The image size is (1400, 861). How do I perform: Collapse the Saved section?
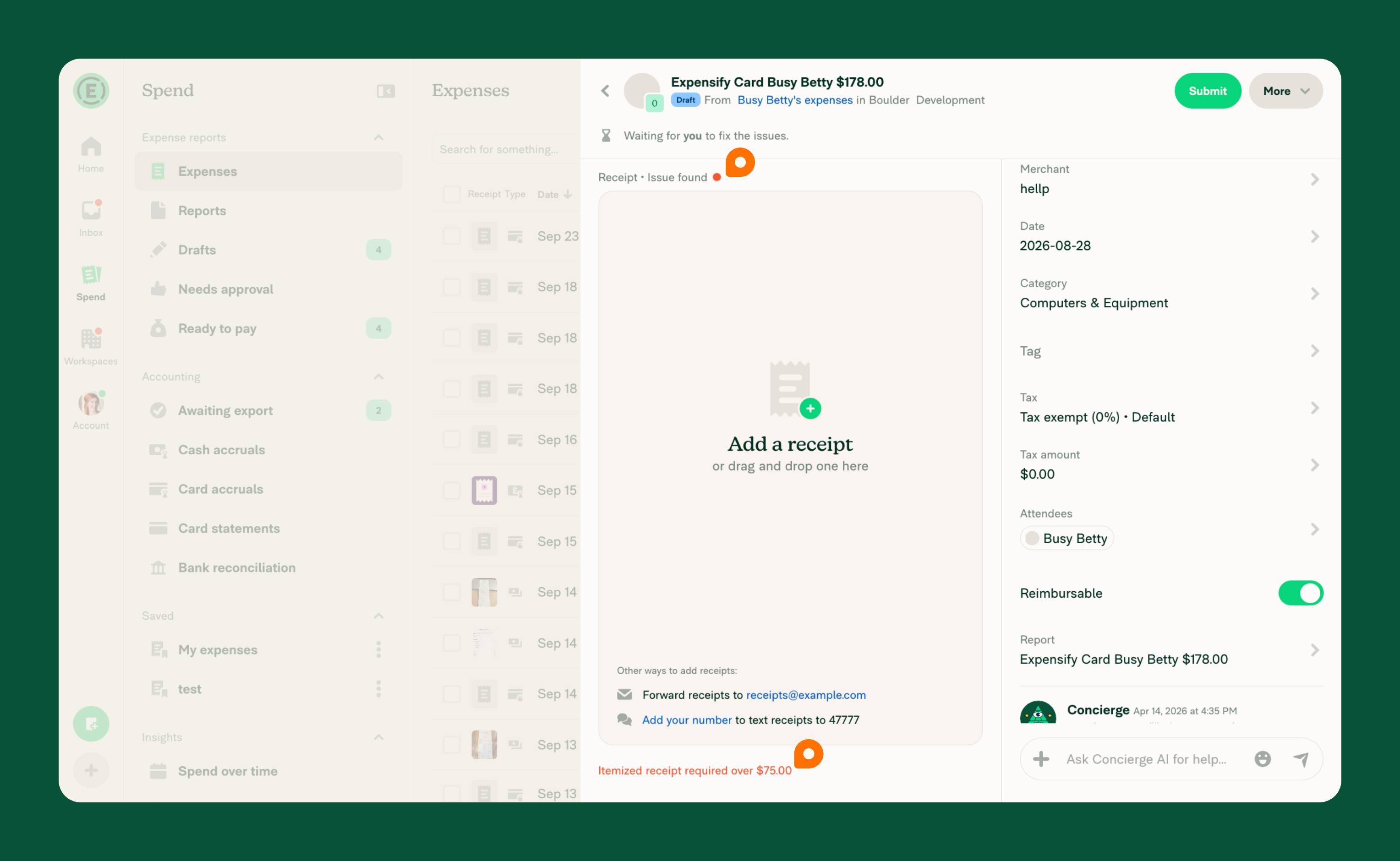(379, 616)
